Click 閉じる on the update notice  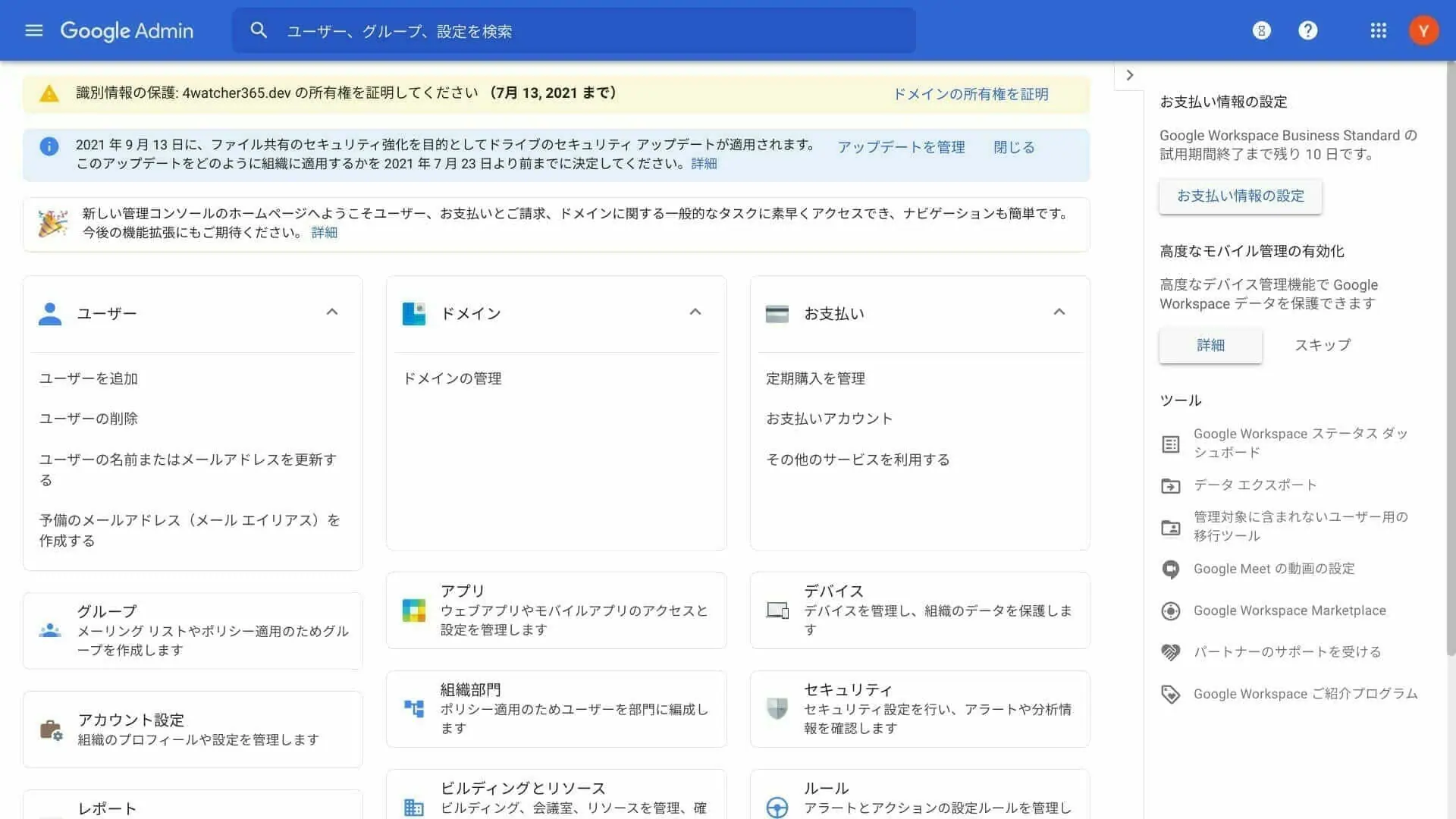point(1014,147)
